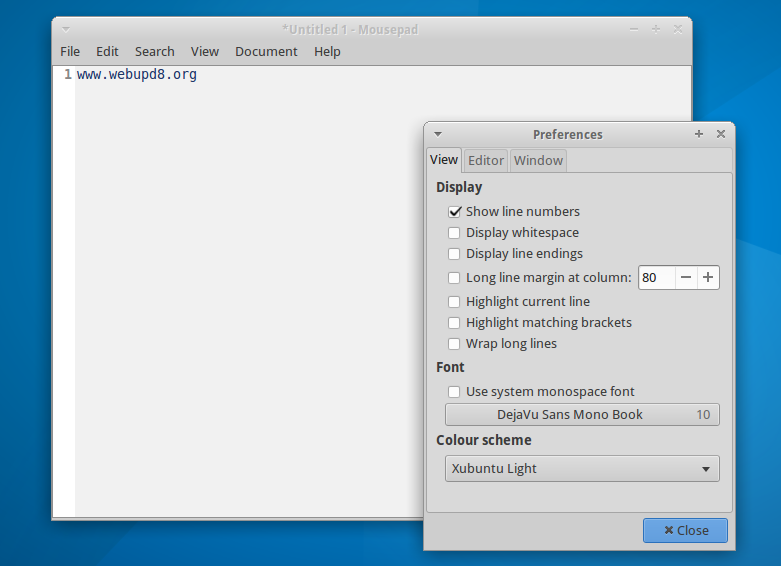The image size is (781, 566).
Task: Decrease margin column with minus button
Action: (686, 278)
